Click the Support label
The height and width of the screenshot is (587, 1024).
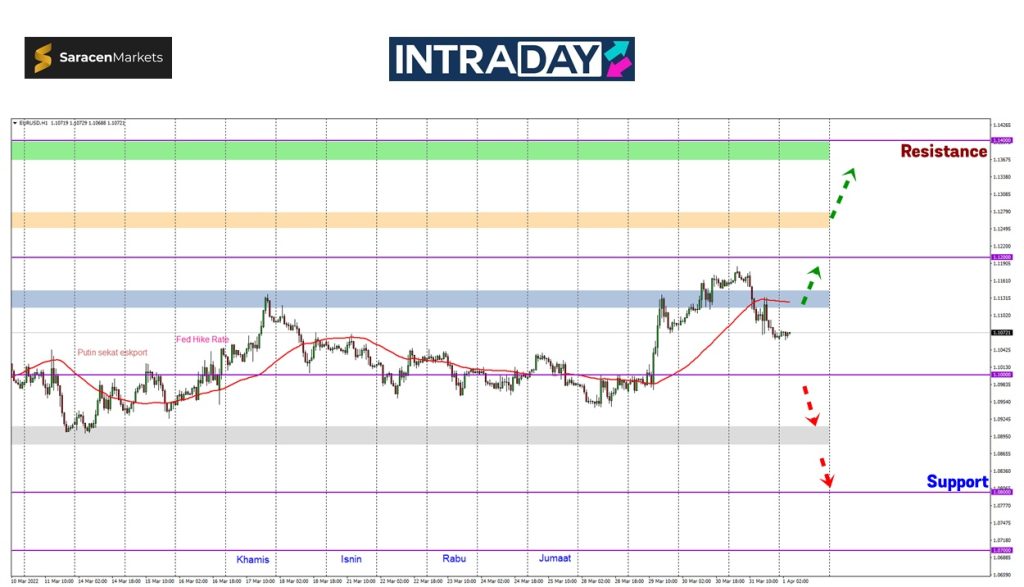[x=956, y=482]
